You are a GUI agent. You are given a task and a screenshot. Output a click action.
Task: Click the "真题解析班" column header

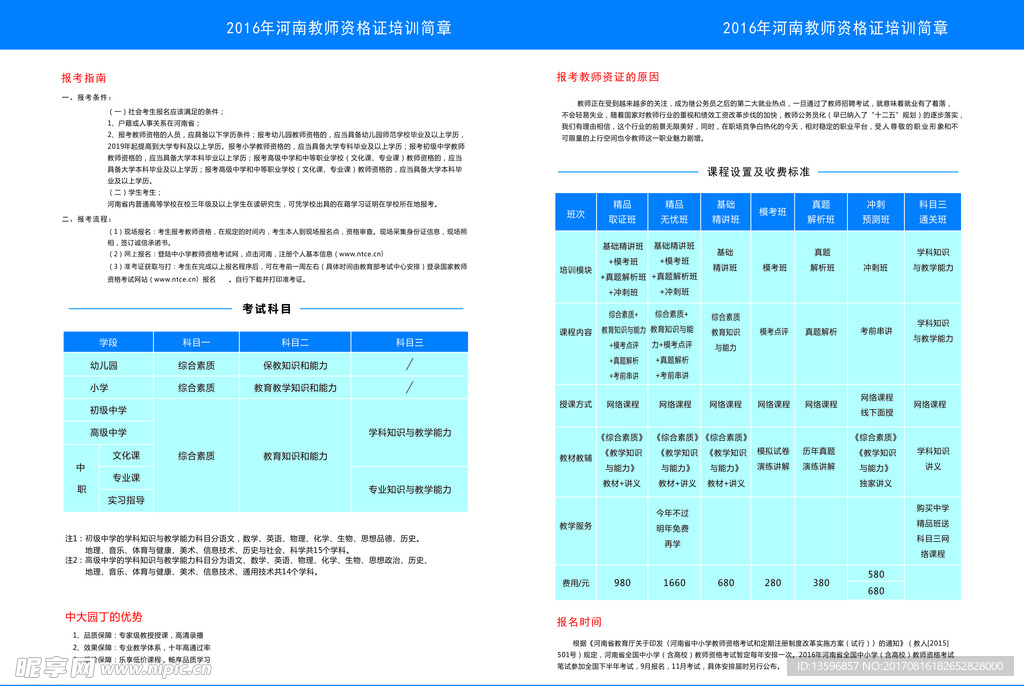click(821, 212)
